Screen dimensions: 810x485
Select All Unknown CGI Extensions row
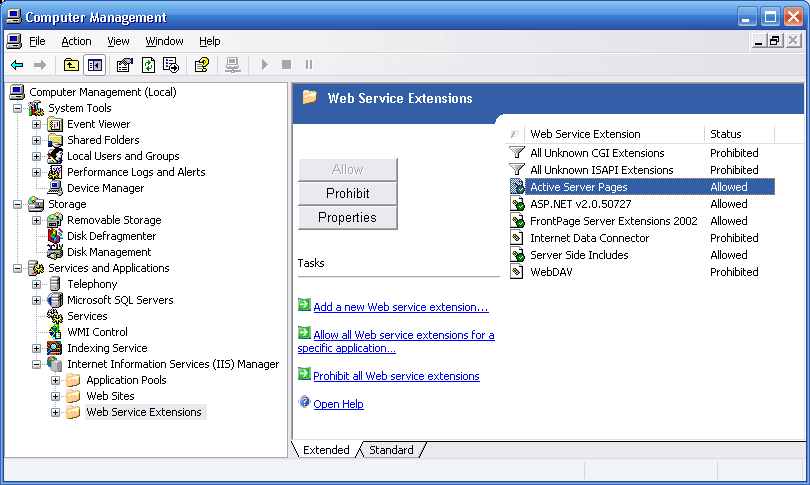pos(641,153)
